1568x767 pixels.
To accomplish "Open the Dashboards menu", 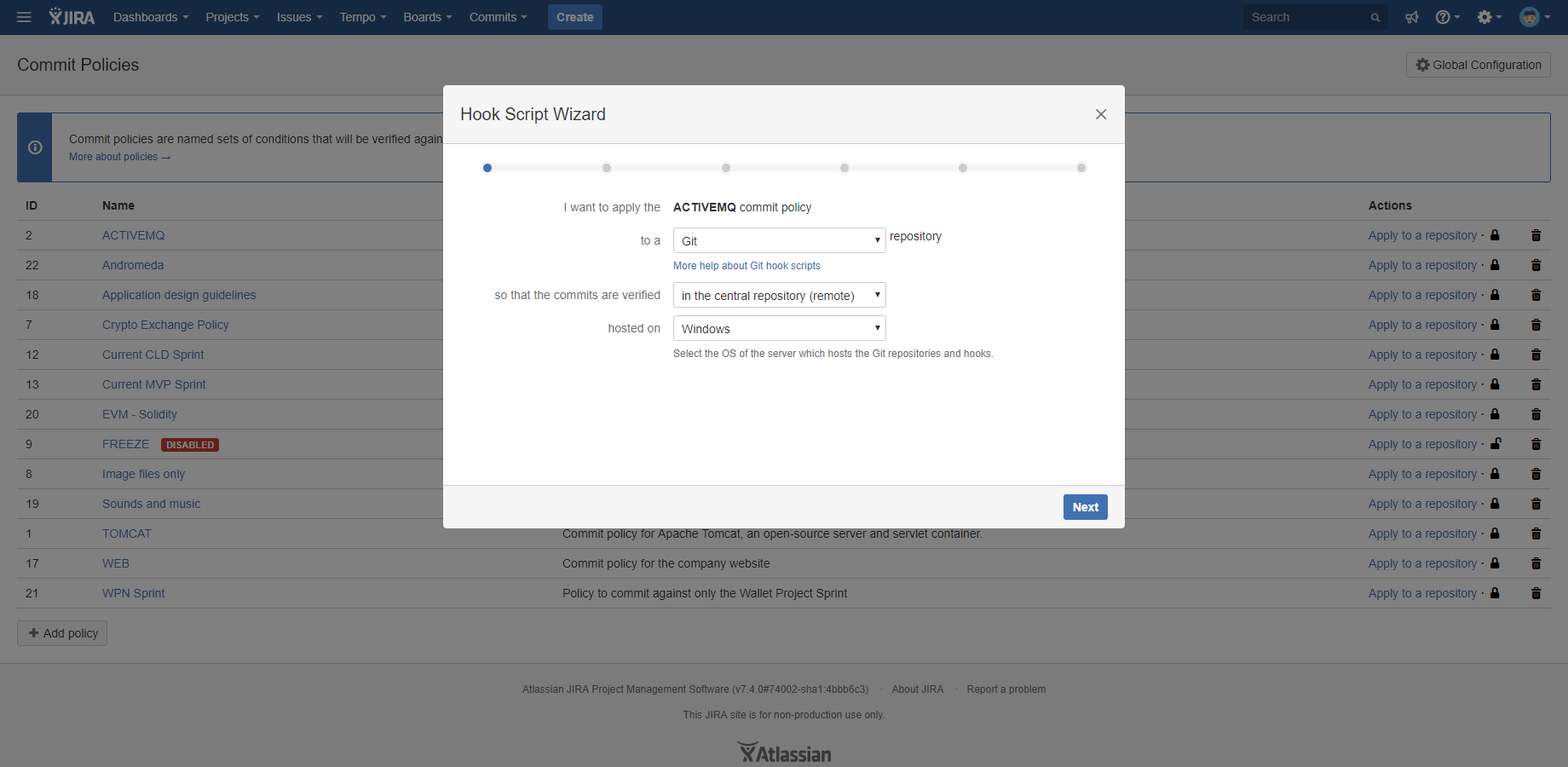I will coord(151,17).
